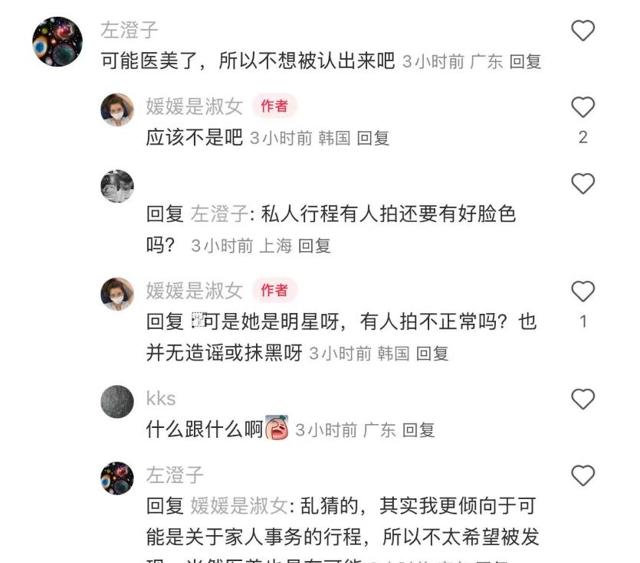
Task: Like 左澄子's reply 乱猜的
Action: click(582, 476)
